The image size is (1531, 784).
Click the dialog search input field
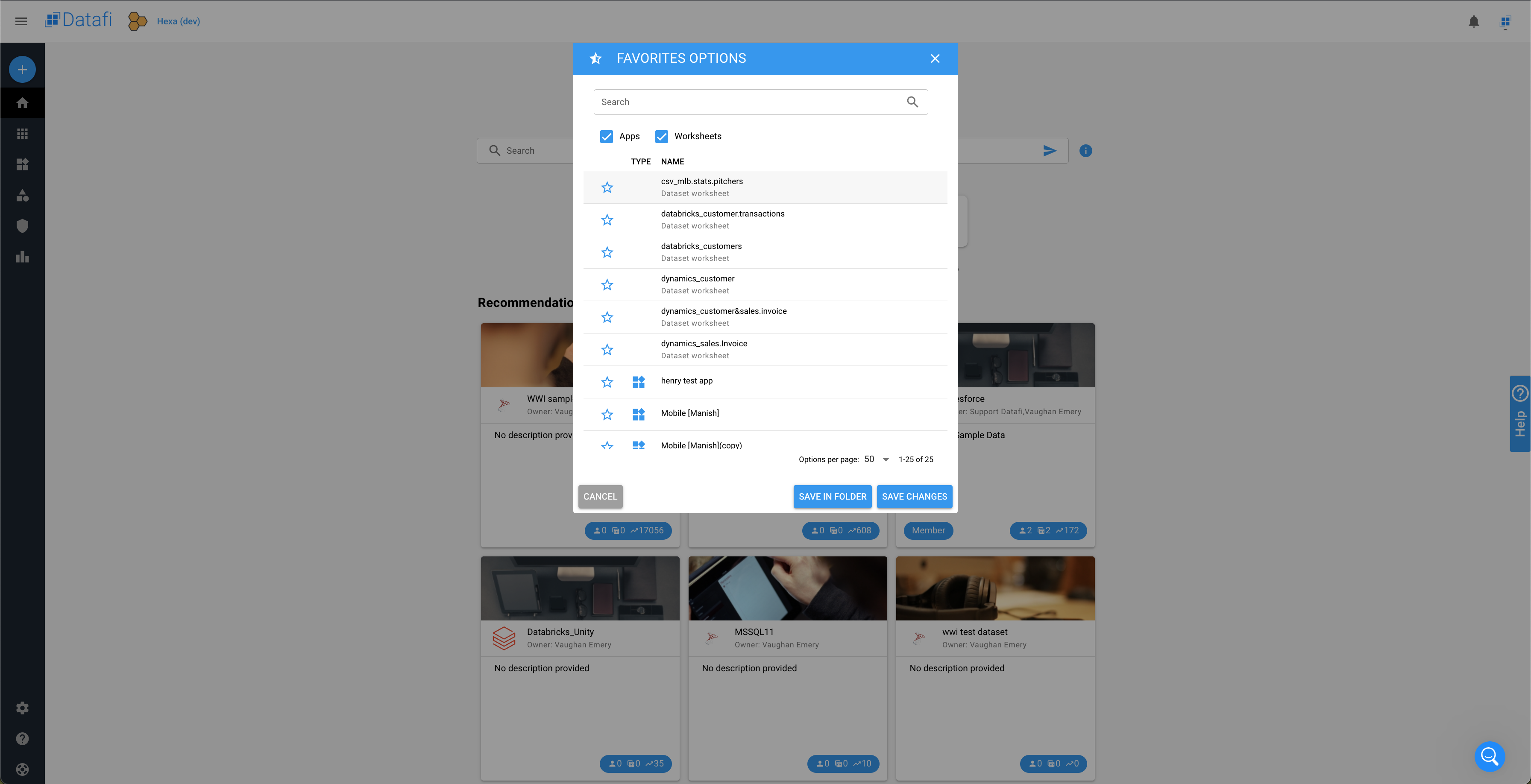click(749, 102)
